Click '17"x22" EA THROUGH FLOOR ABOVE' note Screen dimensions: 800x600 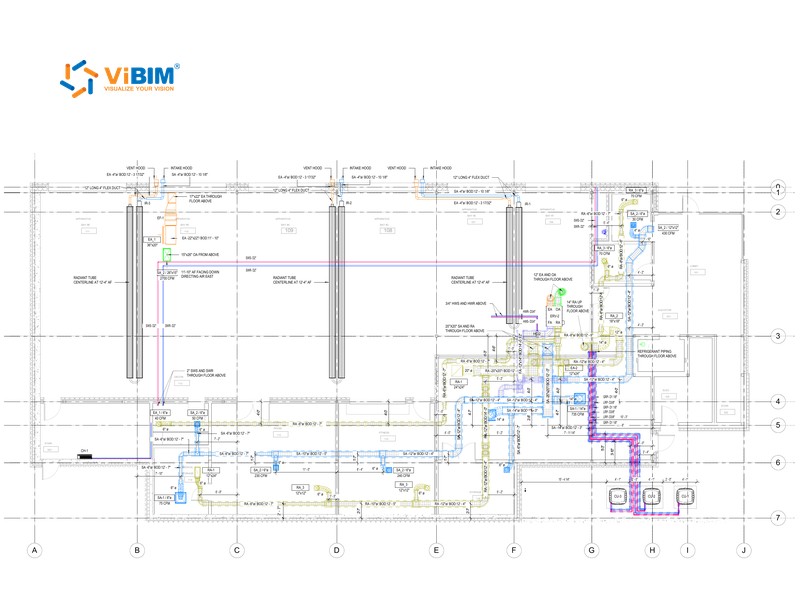coord(206,198)
